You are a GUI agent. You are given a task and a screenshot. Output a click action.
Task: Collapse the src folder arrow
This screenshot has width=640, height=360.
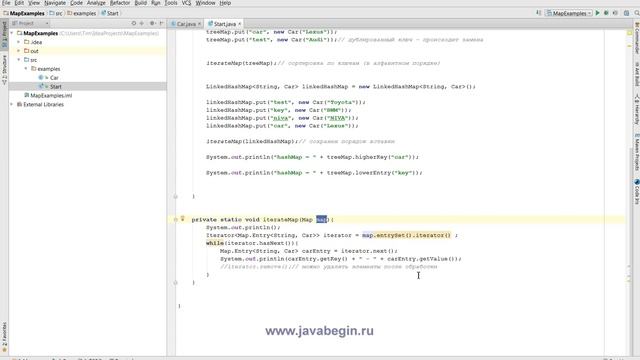[19, 60]
